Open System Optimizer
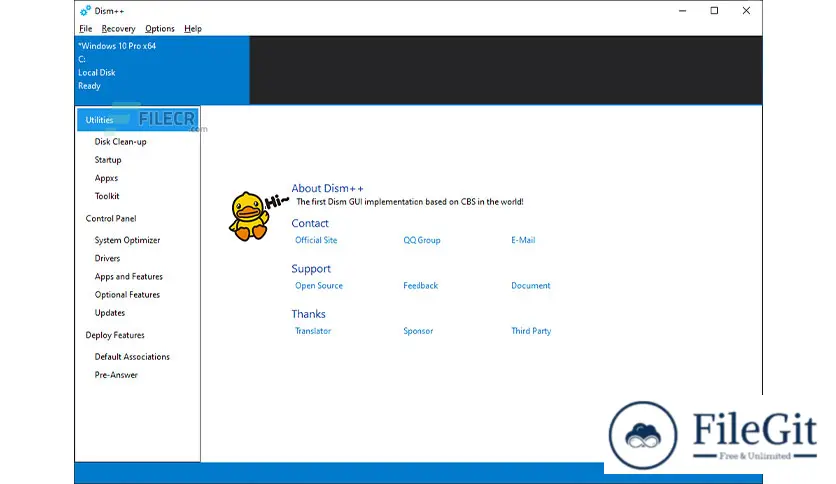Screen dimensions: 836x484 (127, 240)
